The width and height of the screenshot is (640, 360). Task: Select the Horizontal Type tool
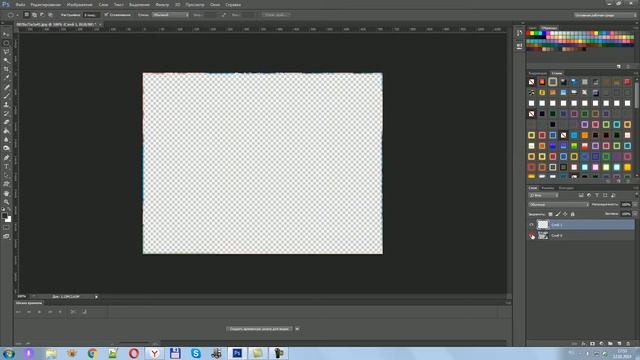(x=6, y=167)
